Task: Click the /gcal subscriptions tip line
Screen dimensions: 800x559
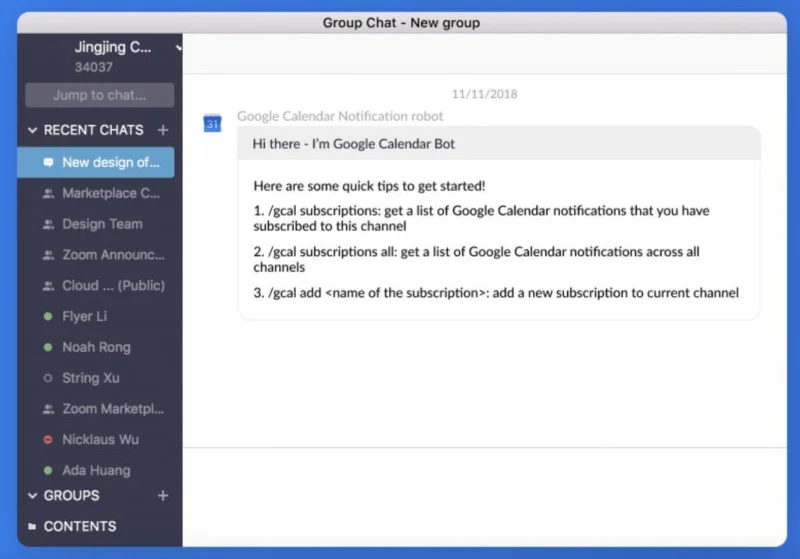Action: [x=481, y=218]
